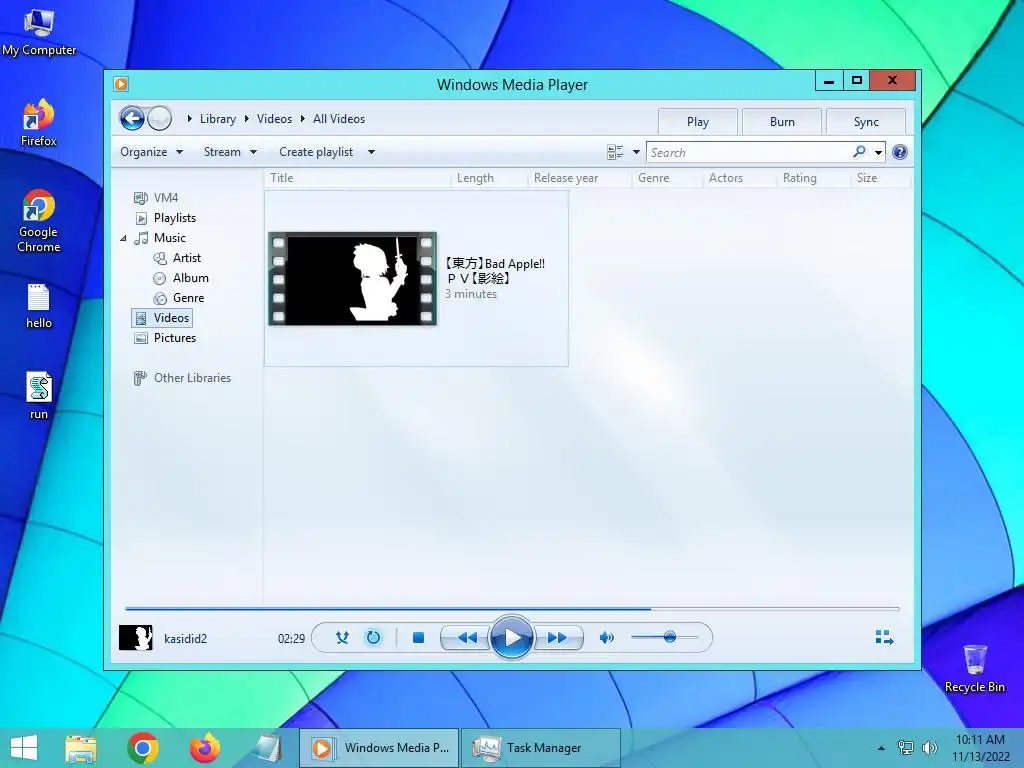Switch to Now Playing view
The height and width of the screenshot is (768, 1024).
(884, 638)
